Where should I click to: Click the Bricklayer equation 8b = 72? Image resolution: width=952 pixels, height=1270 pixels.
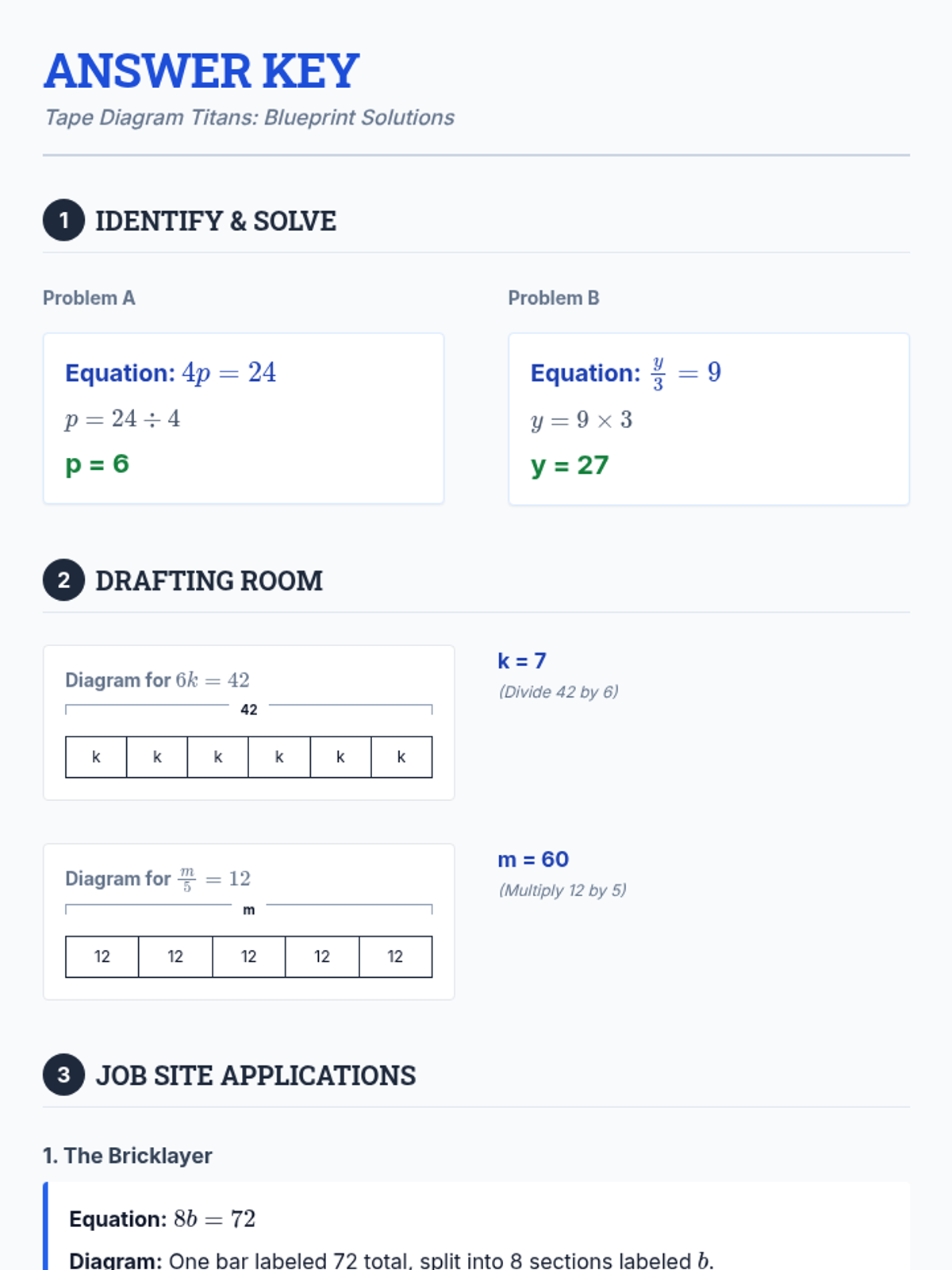[x=214, y=1218]
